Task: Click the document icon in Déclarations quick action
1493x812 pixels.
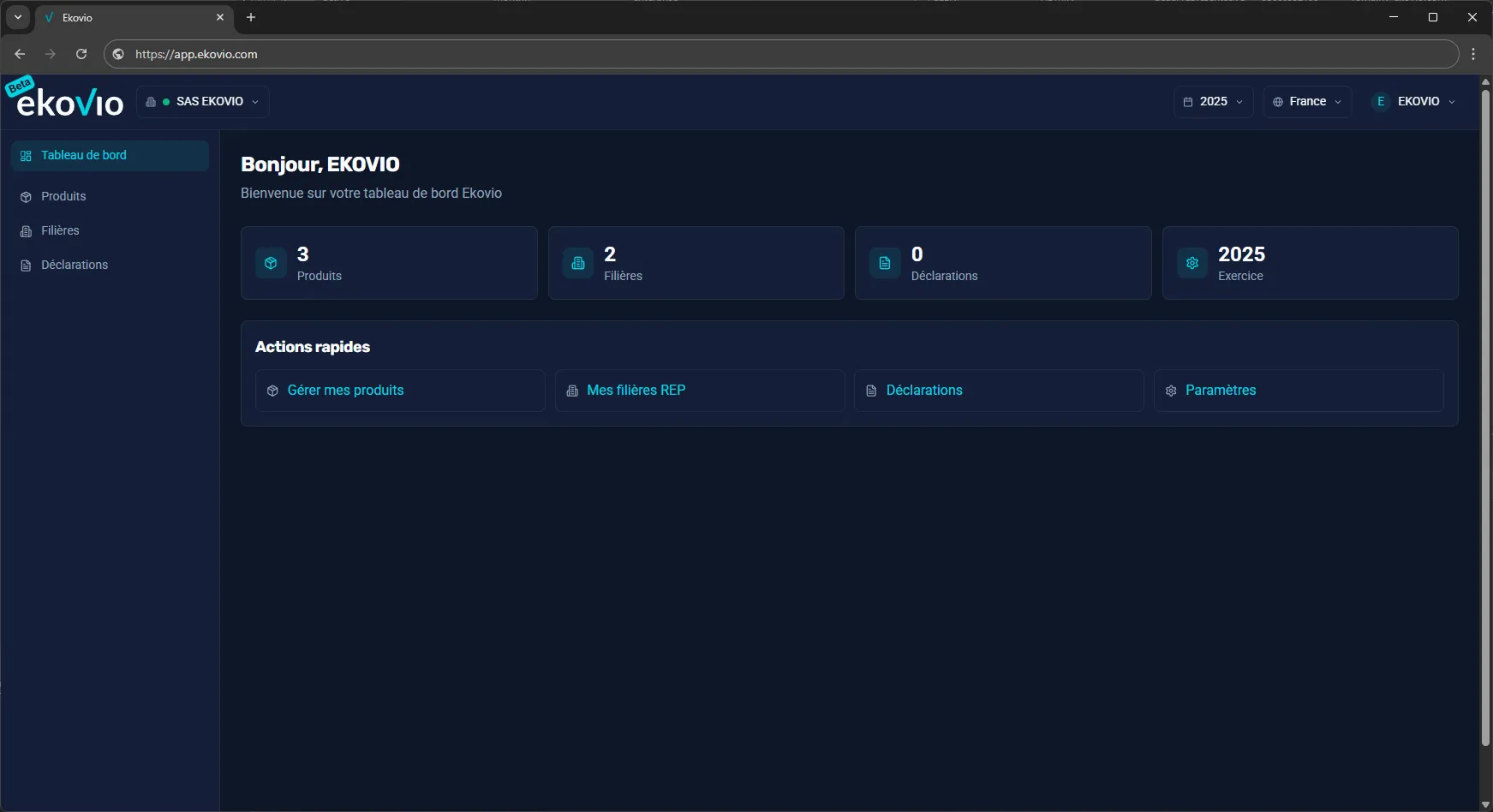Action: pyautogui.click(x=871, y=391)
